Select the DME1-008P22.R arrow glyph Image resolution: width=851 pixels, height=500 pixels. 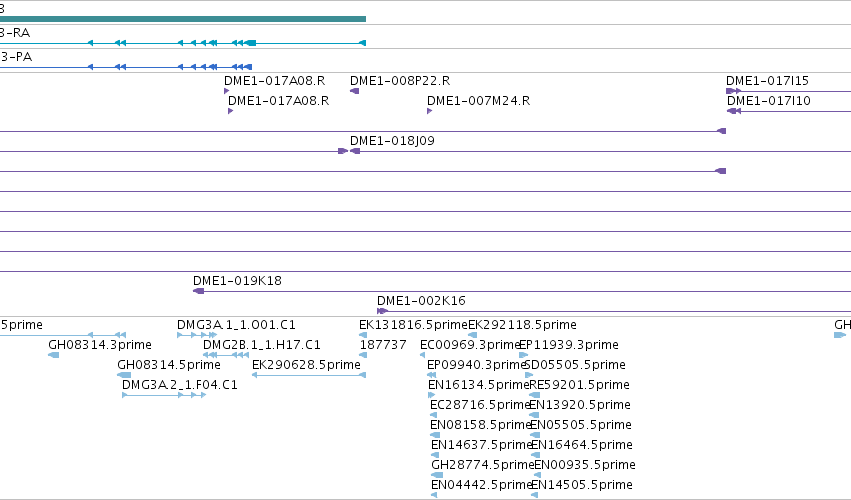pyautogui.click(x=354, y=91)
